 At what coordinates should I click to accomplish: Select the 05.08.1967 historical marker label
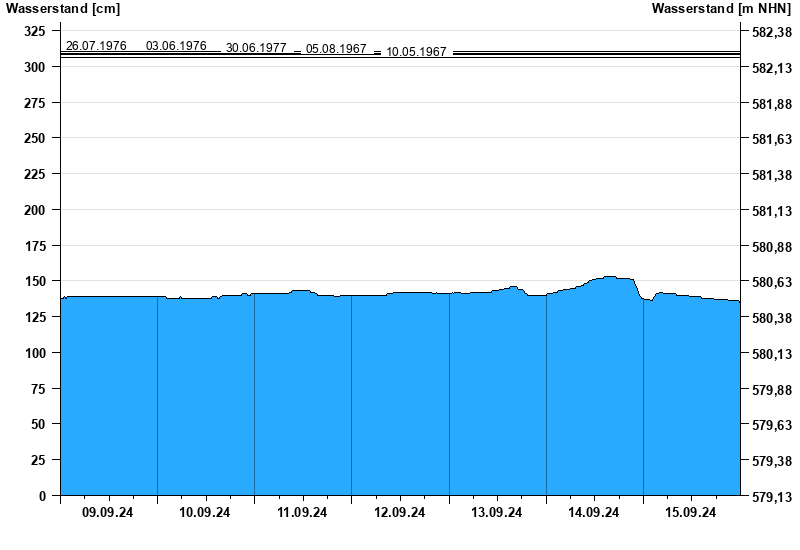click(x=336, y=49)
